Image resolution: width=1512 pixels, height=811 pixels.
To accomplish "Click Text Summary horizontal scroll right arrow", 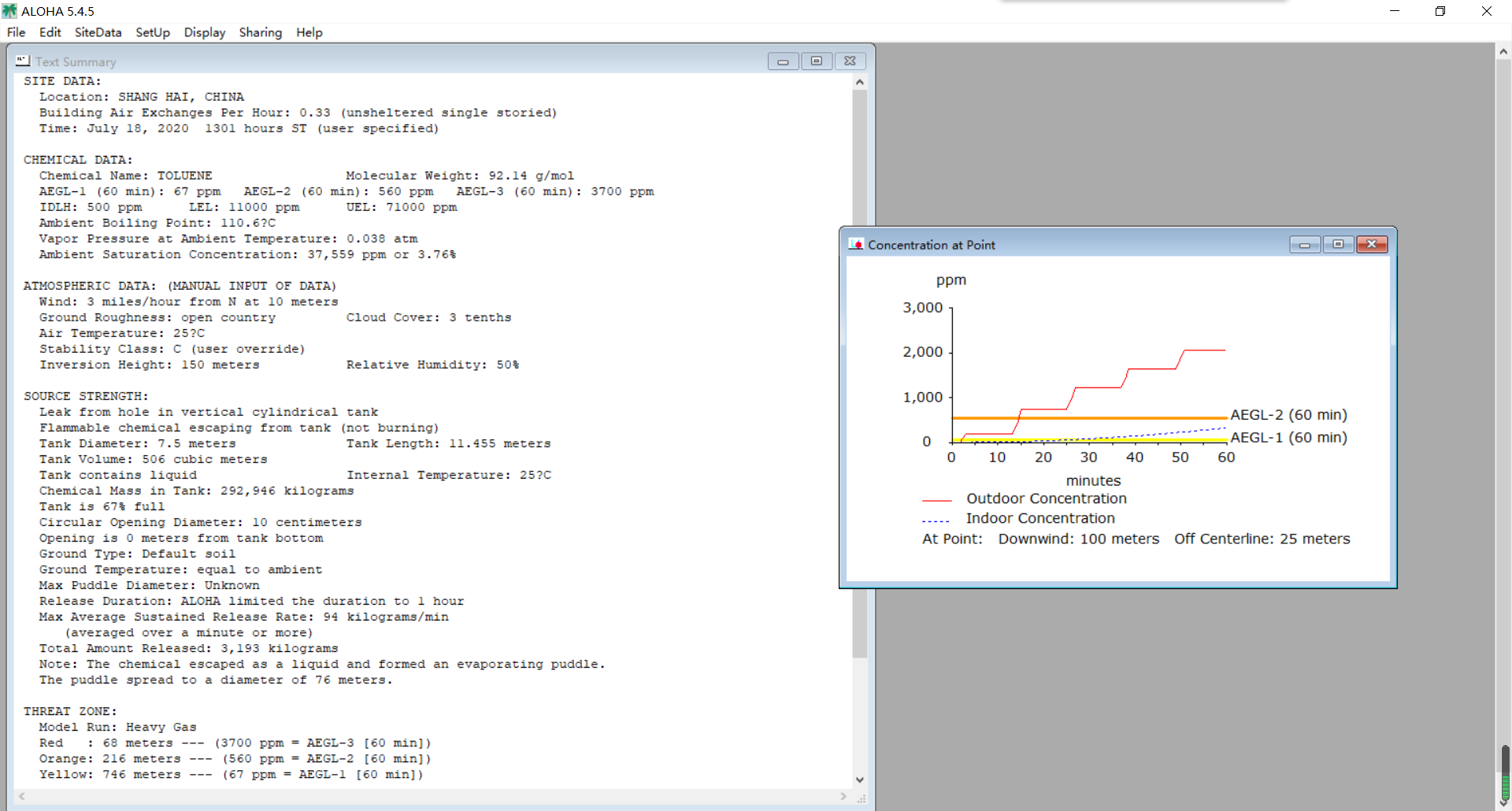I will 843,797.
